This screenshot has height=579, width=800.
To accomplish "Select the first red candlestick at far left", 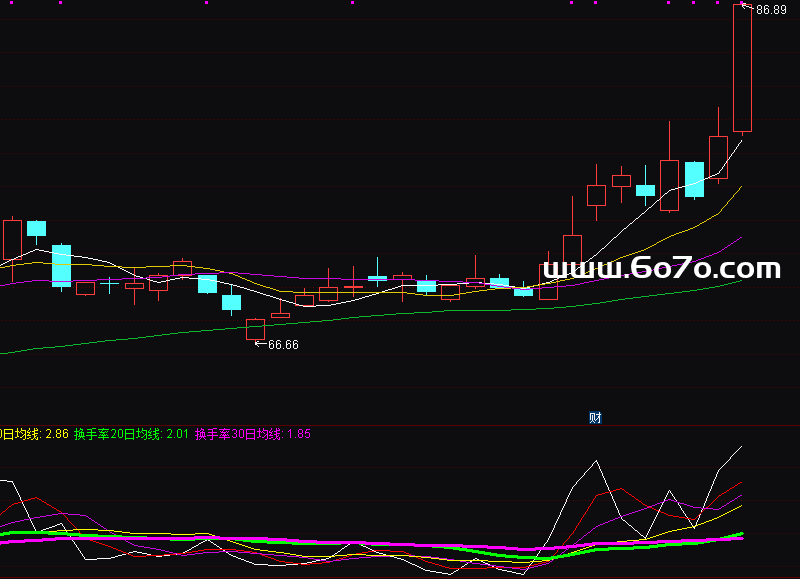I will [x=12, y=240].
